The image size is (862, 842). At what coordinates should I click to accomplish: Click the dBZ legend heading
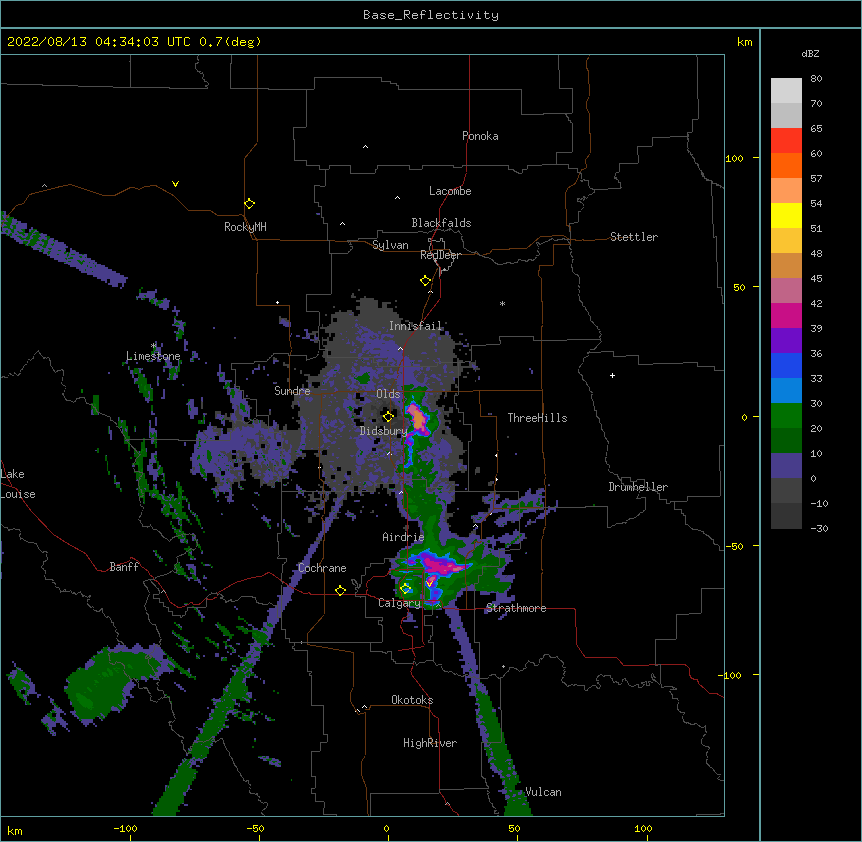[810, 53]
